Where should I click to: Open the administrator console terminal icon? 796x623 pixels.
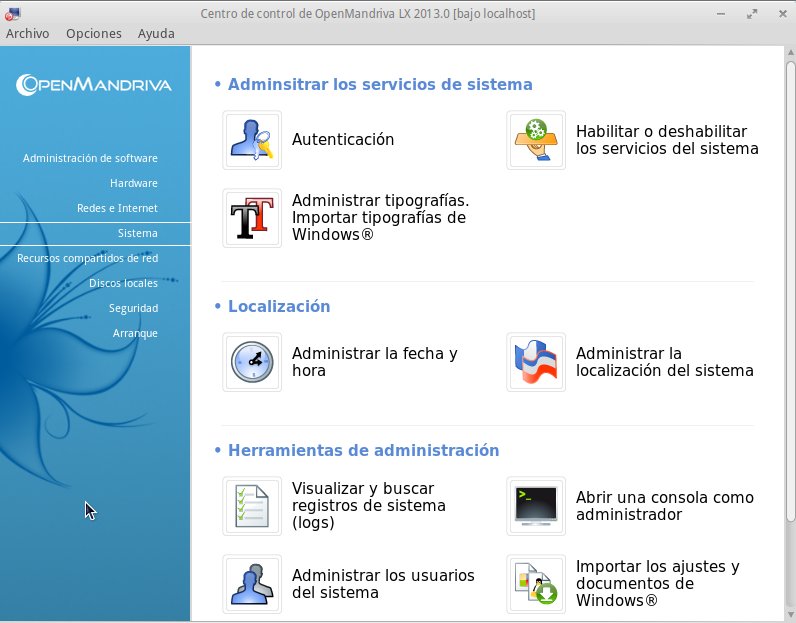pyautogui.click(x=536, y=506)
